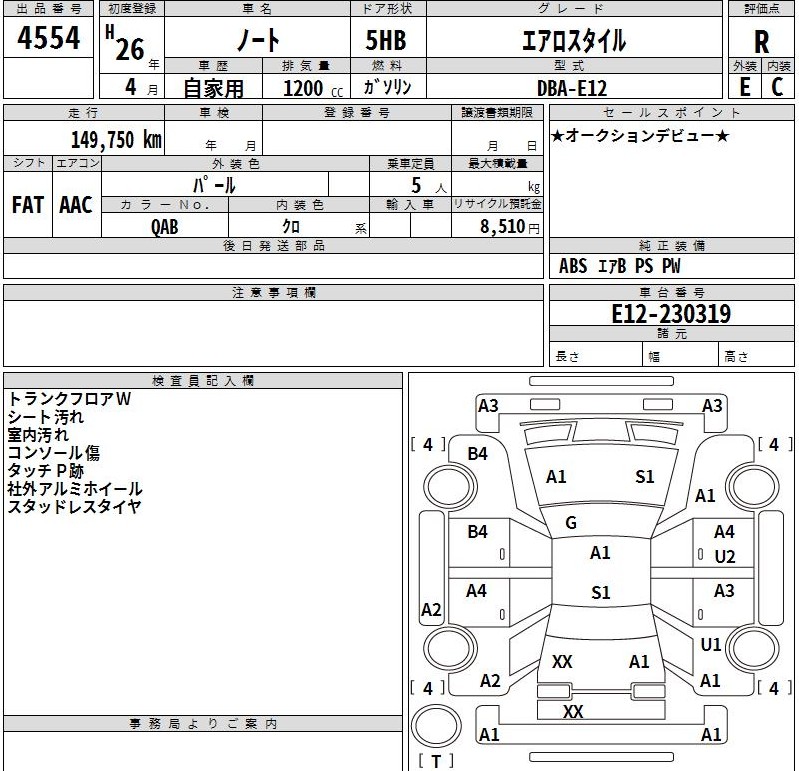
Task: Select the inspector note 社外アルミホイール
Action: [x=75, y=489]
